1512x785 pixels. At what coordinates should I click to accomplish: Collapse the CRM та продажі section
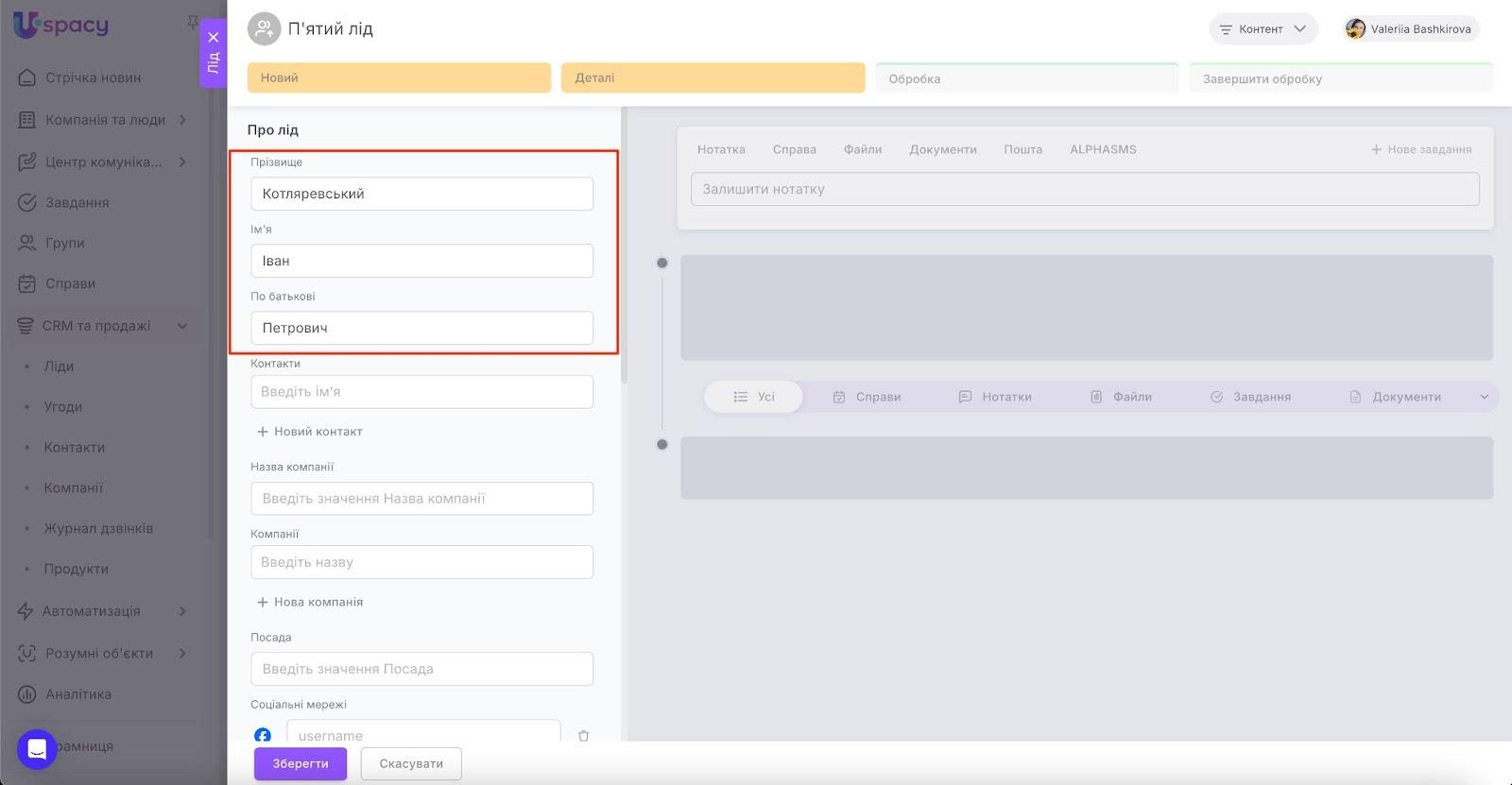(x=182, y=326)
